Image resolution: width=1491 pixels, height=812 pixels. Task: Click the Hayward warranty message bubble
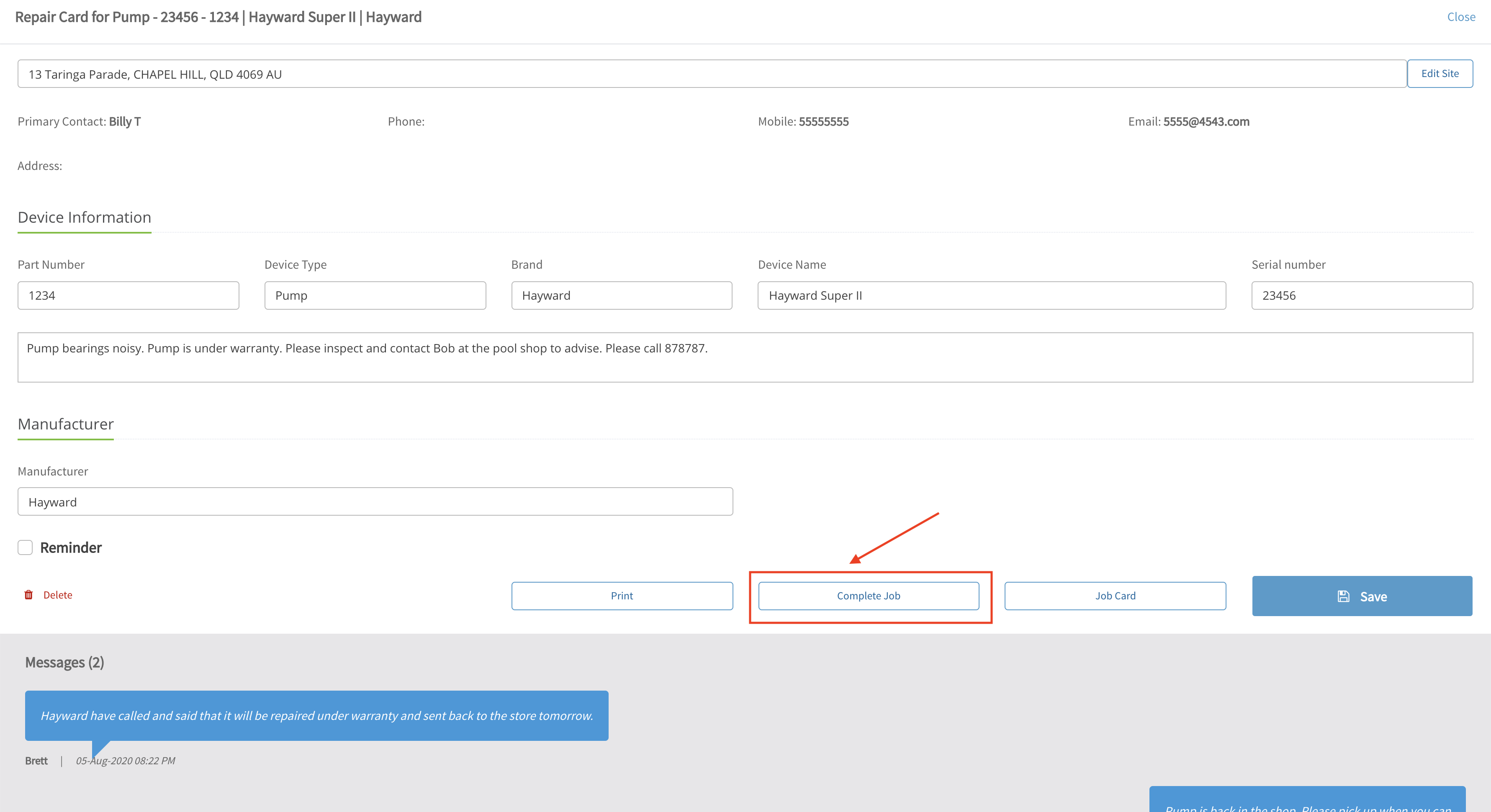click(316, 715)
